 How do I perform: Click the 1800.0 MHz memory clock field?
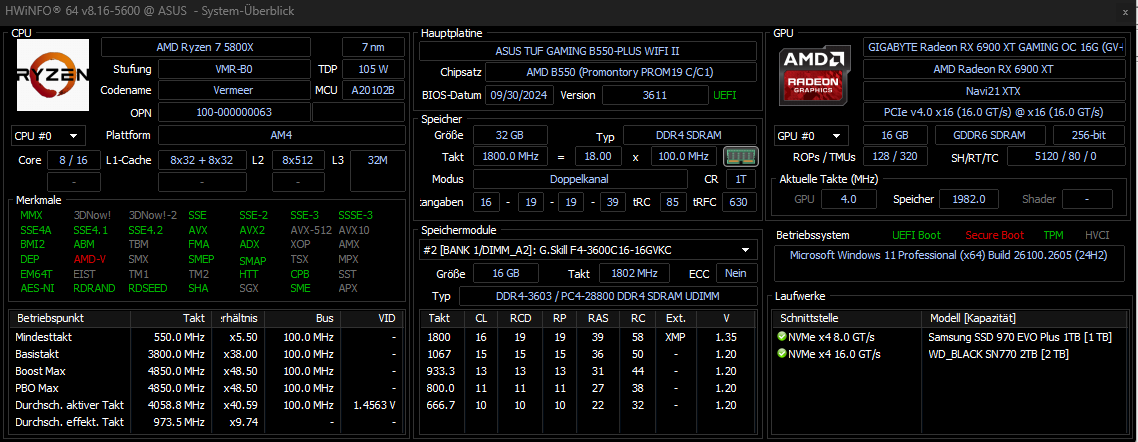[509, 157]
